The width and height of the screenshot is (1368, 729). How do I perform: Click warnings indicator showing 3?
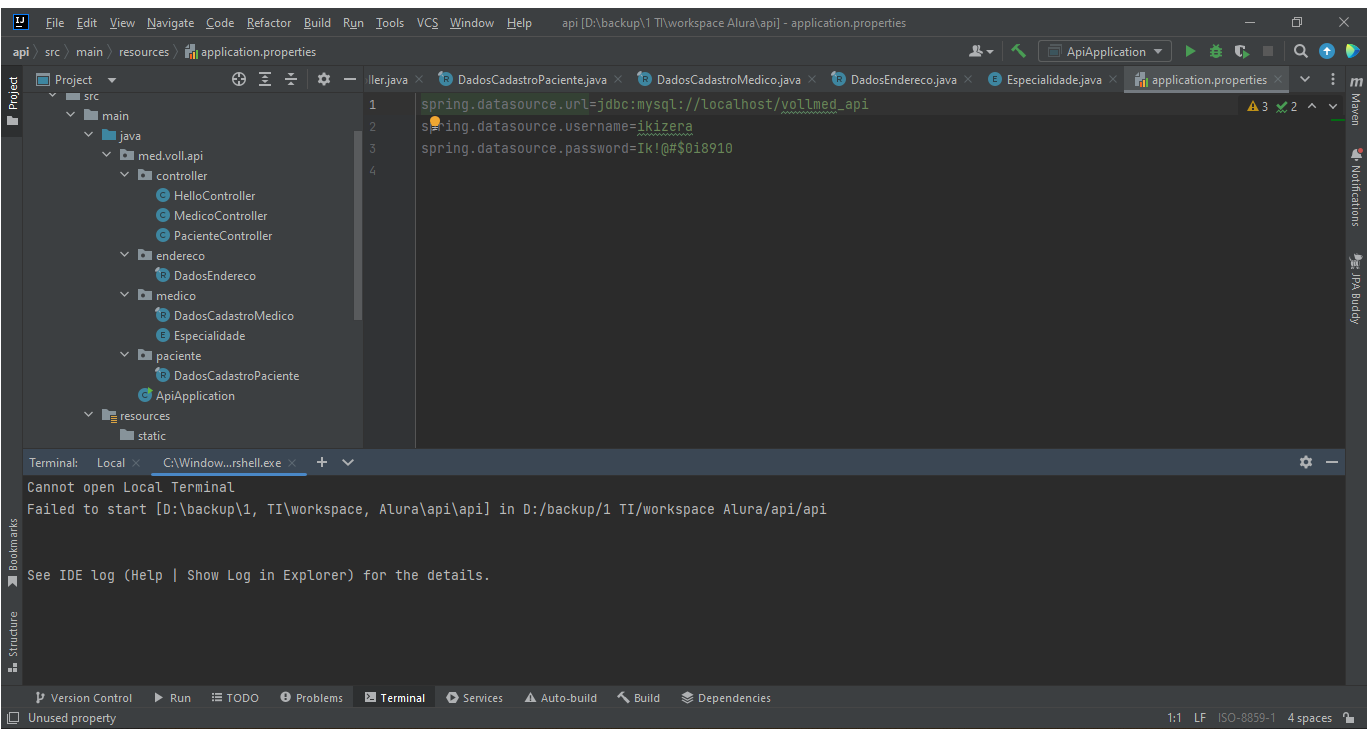click(1258, 106)
